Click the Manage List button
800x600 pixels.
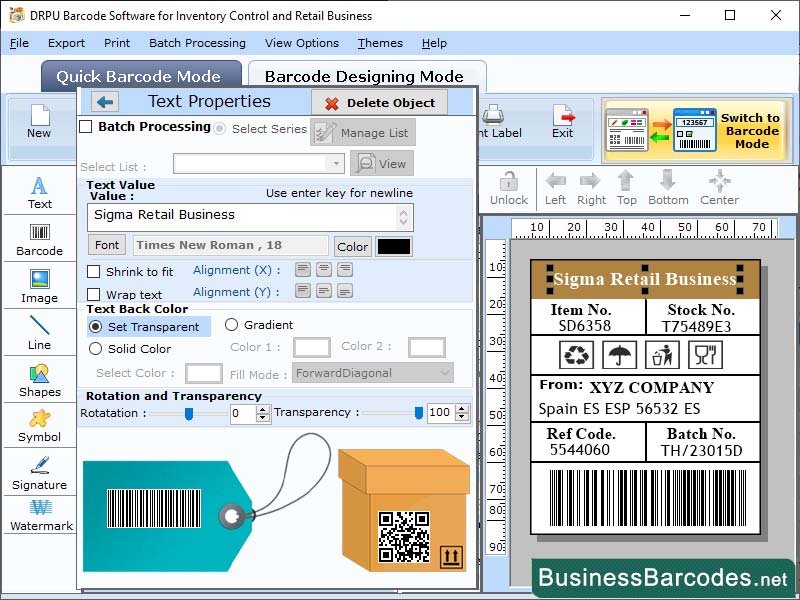[362, 132]
